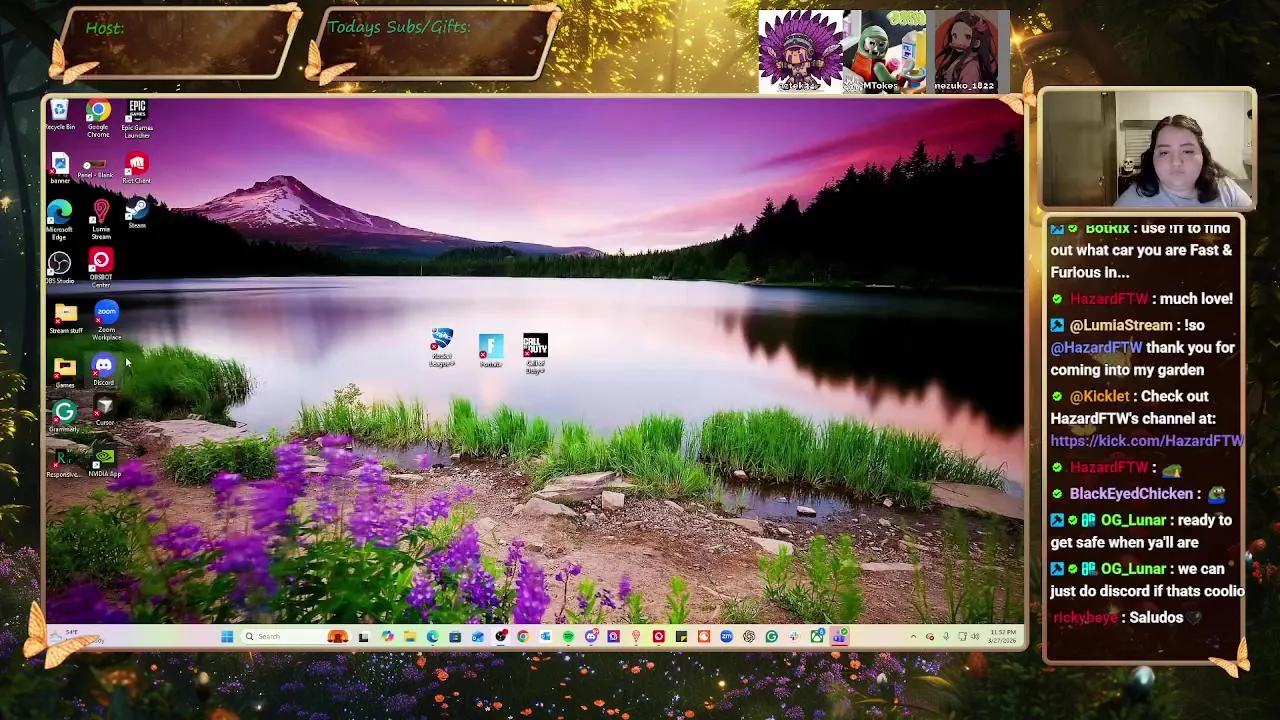Open File Explorer from the taskbar
This screenshot has width=1280, height=720.
click(410, 636)
